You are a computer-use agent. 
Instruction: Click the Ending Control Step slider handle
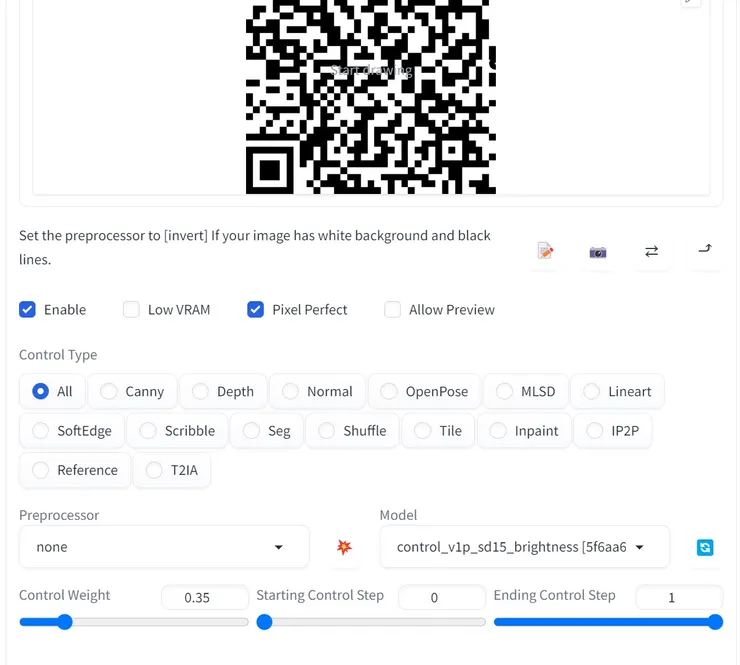point(715,622)
